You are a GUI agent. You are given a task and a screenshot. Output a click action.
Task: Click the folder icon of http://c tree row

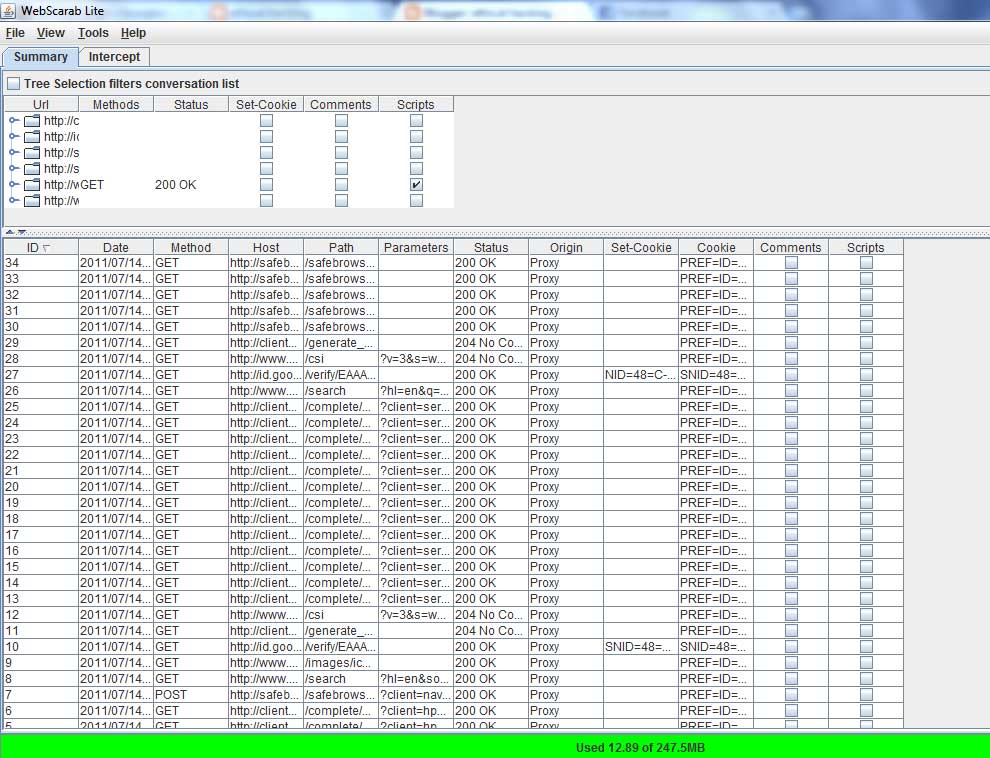click(x=32, y=121)
